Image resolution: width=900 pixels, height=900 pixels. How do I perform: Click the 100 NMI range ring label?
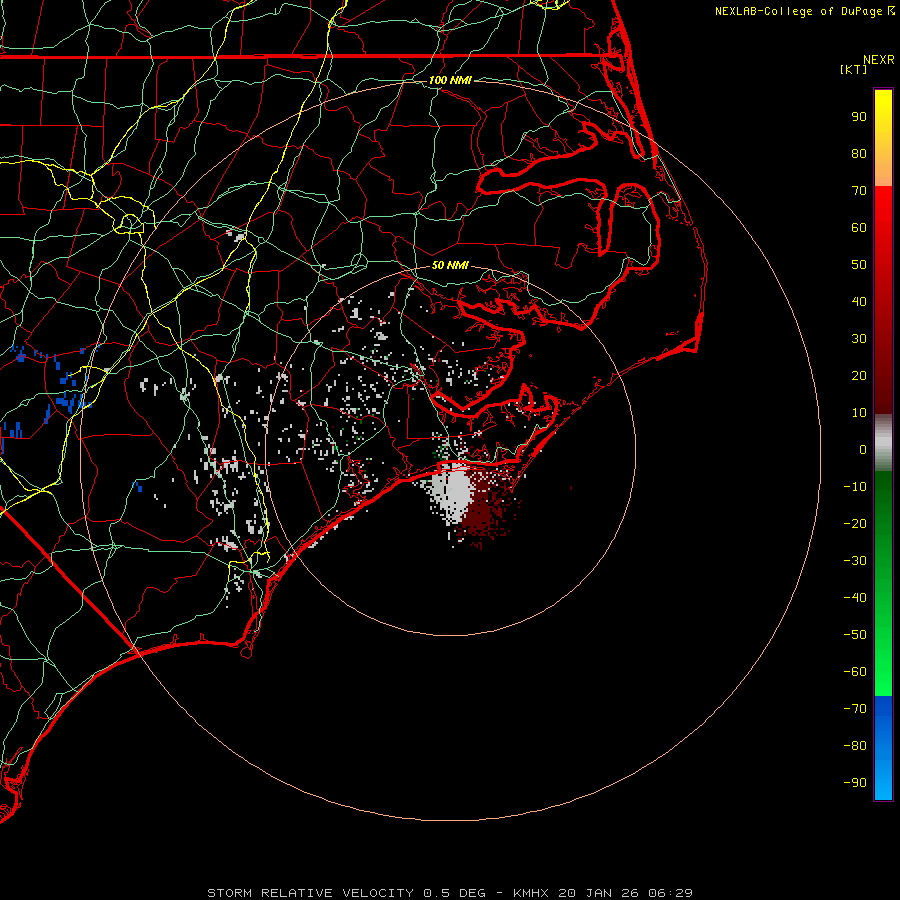click(x=450, y=80)
